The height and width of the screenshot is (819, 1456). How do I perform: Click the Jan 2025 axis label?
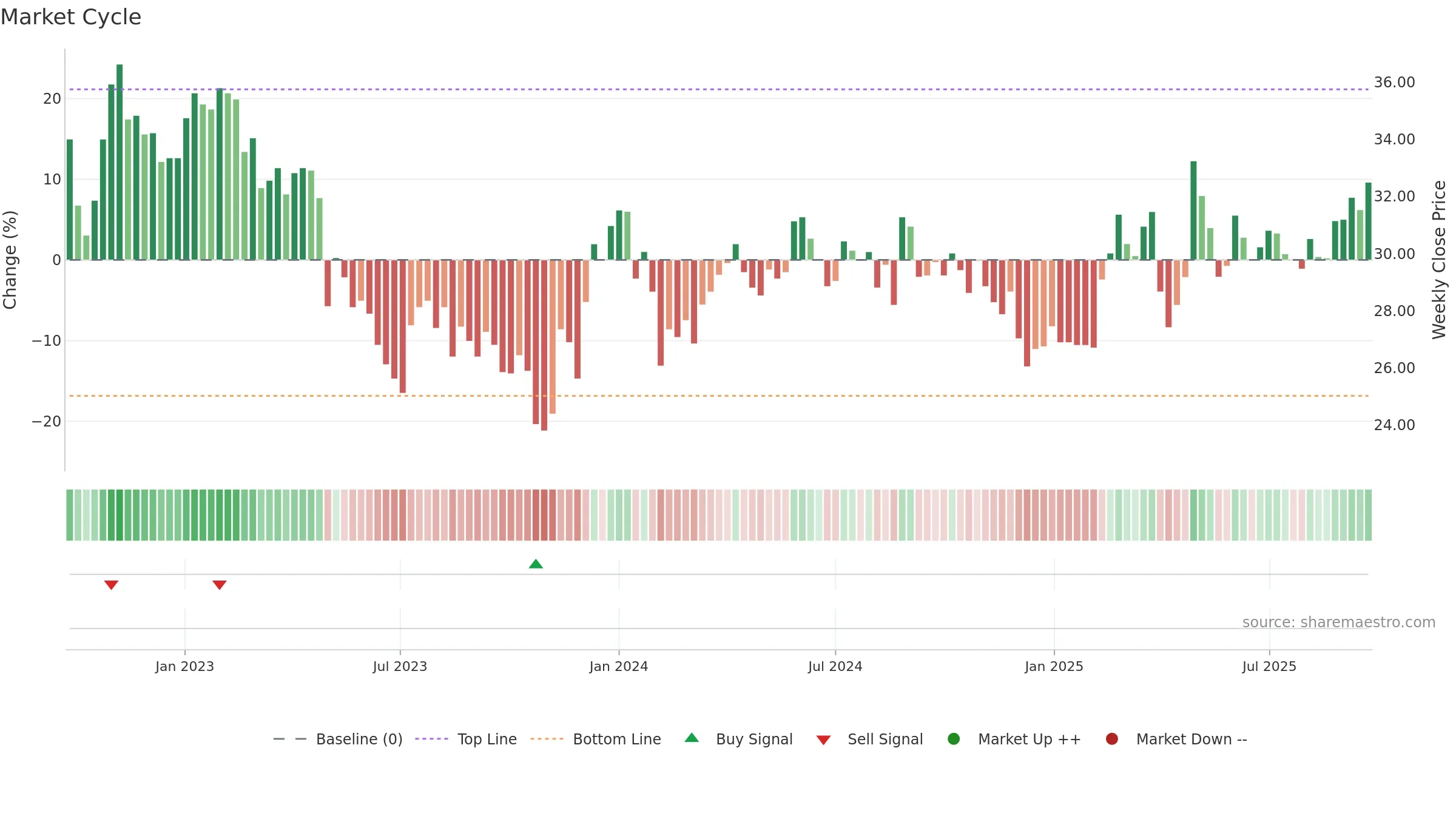tap(1054, 667)
